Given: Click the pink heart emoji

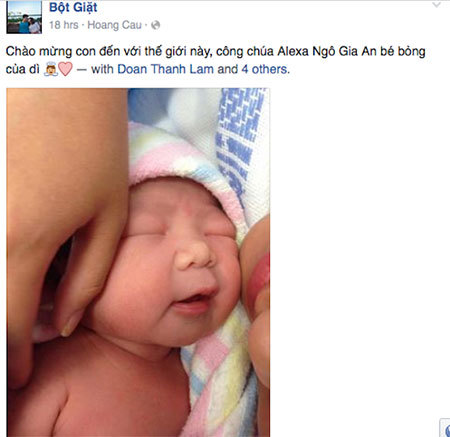Looking at the screenshot, I should coord(65,69).
